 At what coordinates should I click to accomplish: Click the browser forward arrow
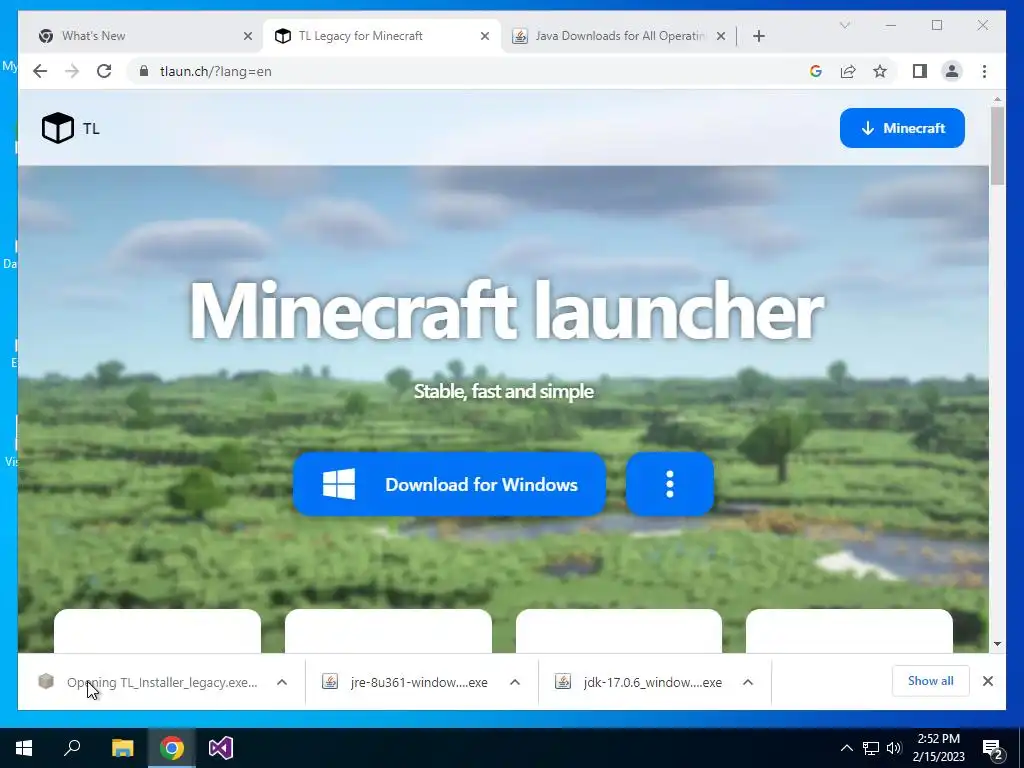pyautogui.click(x=72, y=71)
